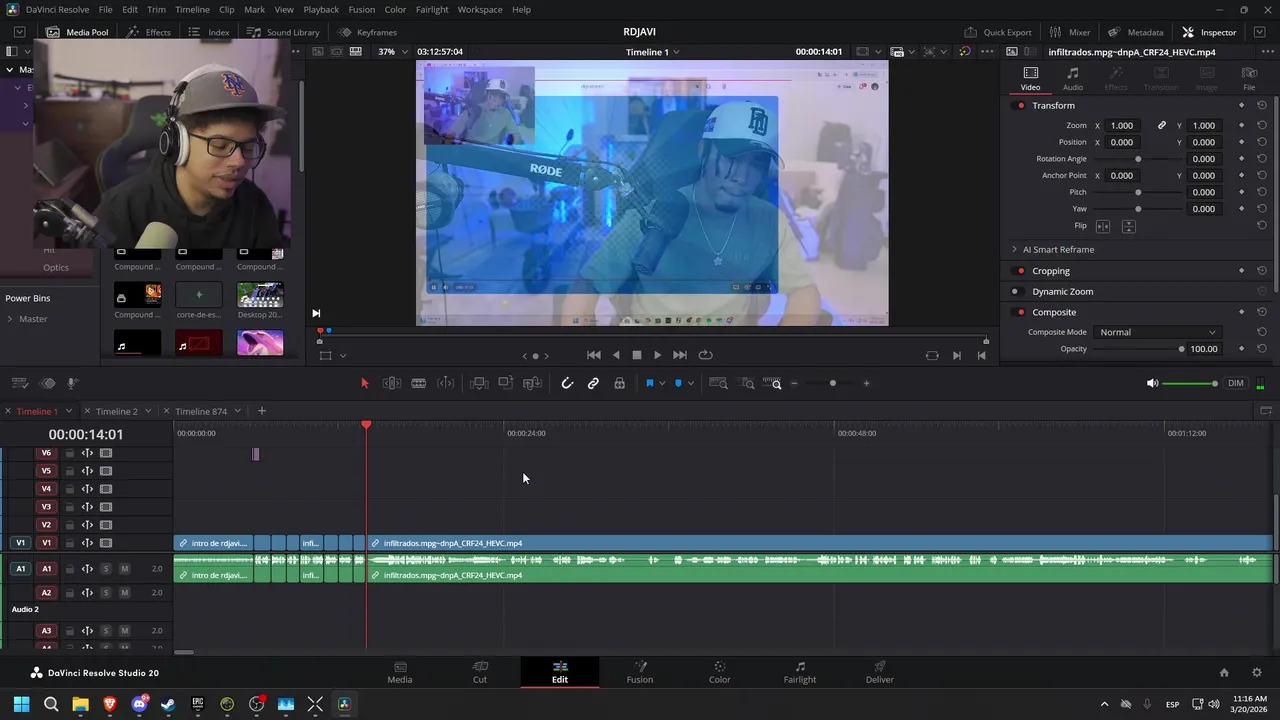
Task: Click the voiceover microphone toolbar icon
Action: pos(73,383)
